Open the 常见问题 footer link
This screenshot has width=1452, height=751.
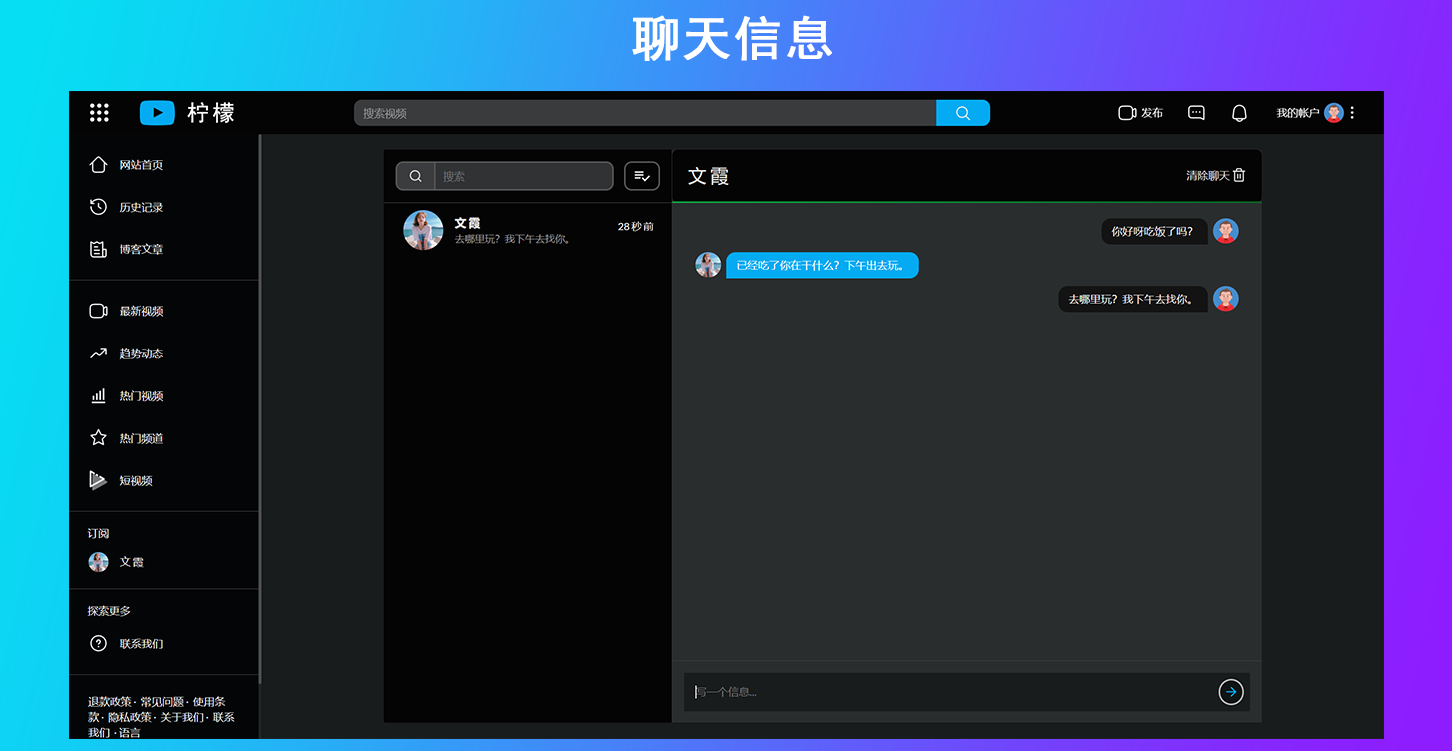pos(162,702)
